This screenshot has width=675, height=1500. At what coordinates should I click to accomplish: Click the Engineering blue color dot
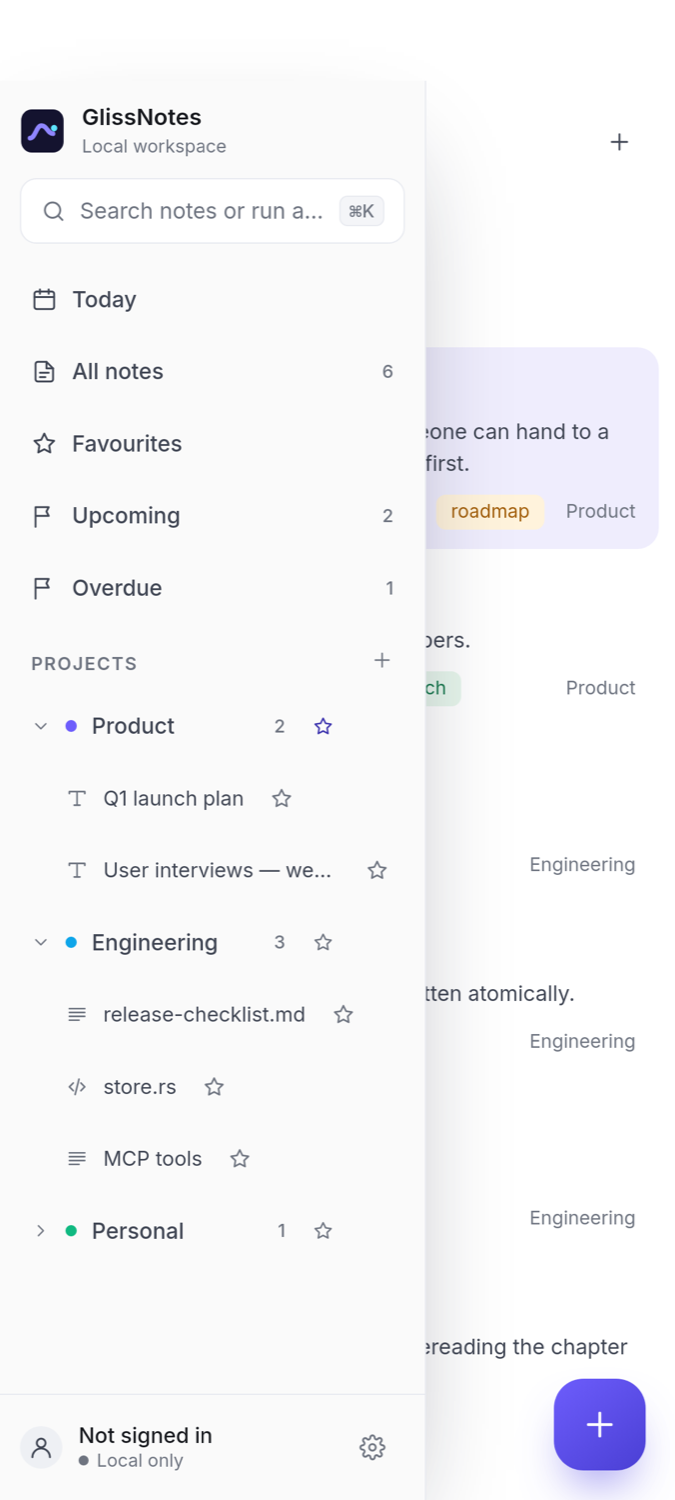point(71,942)
